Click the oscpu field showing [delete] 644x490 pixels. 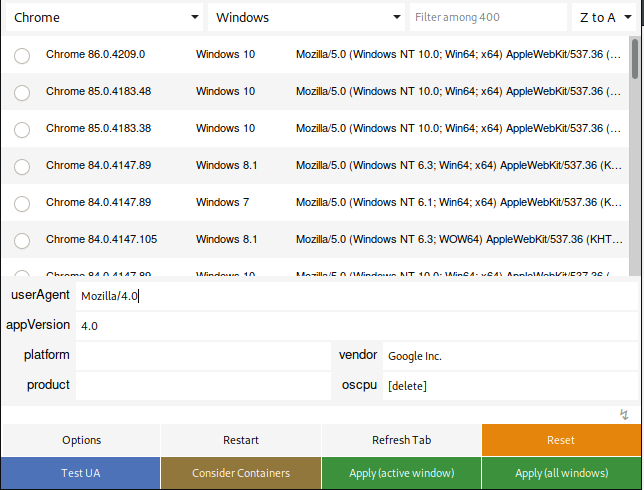click(510, 386)
